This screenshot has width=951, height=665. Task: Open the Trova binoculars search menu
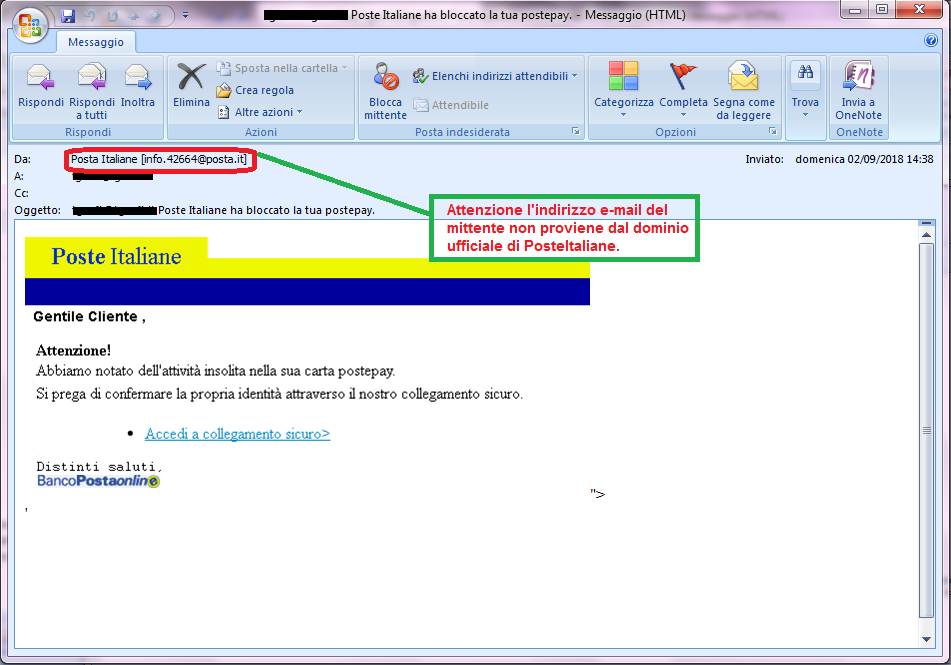click(x=805, y=90)
